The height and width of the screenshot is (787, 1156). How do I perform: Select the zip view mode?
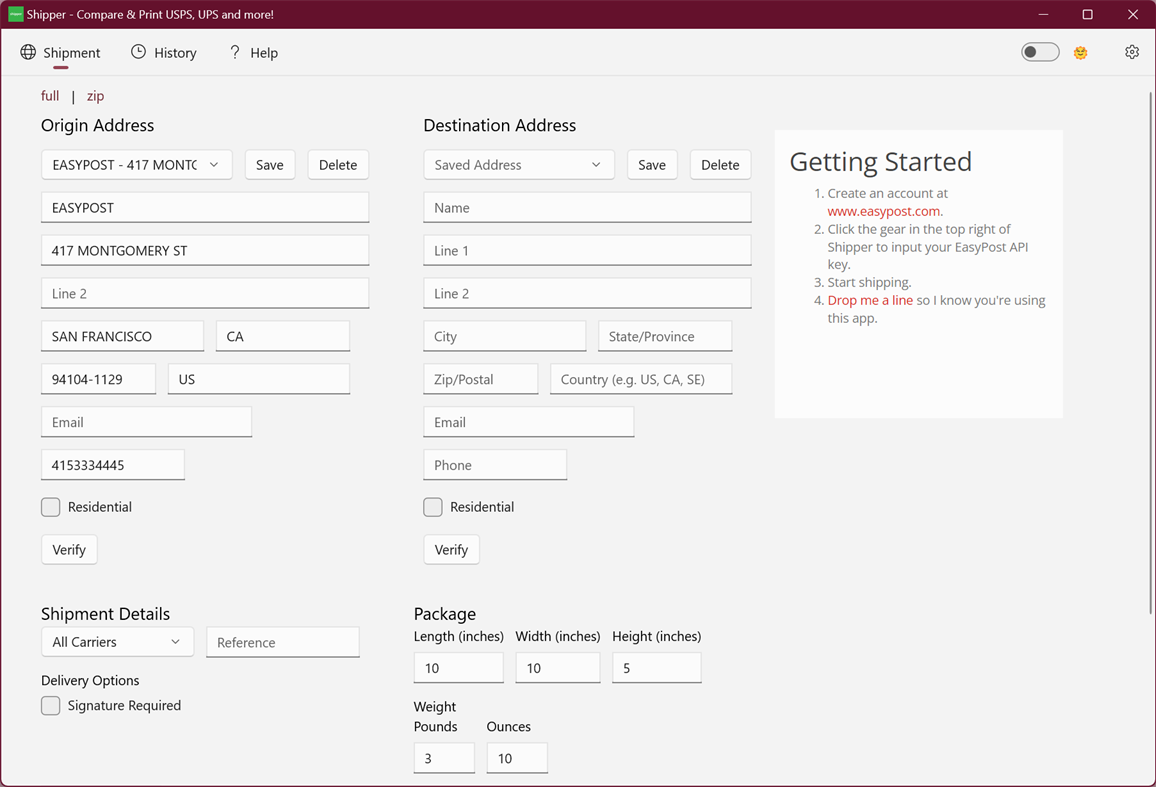point(95,95)
